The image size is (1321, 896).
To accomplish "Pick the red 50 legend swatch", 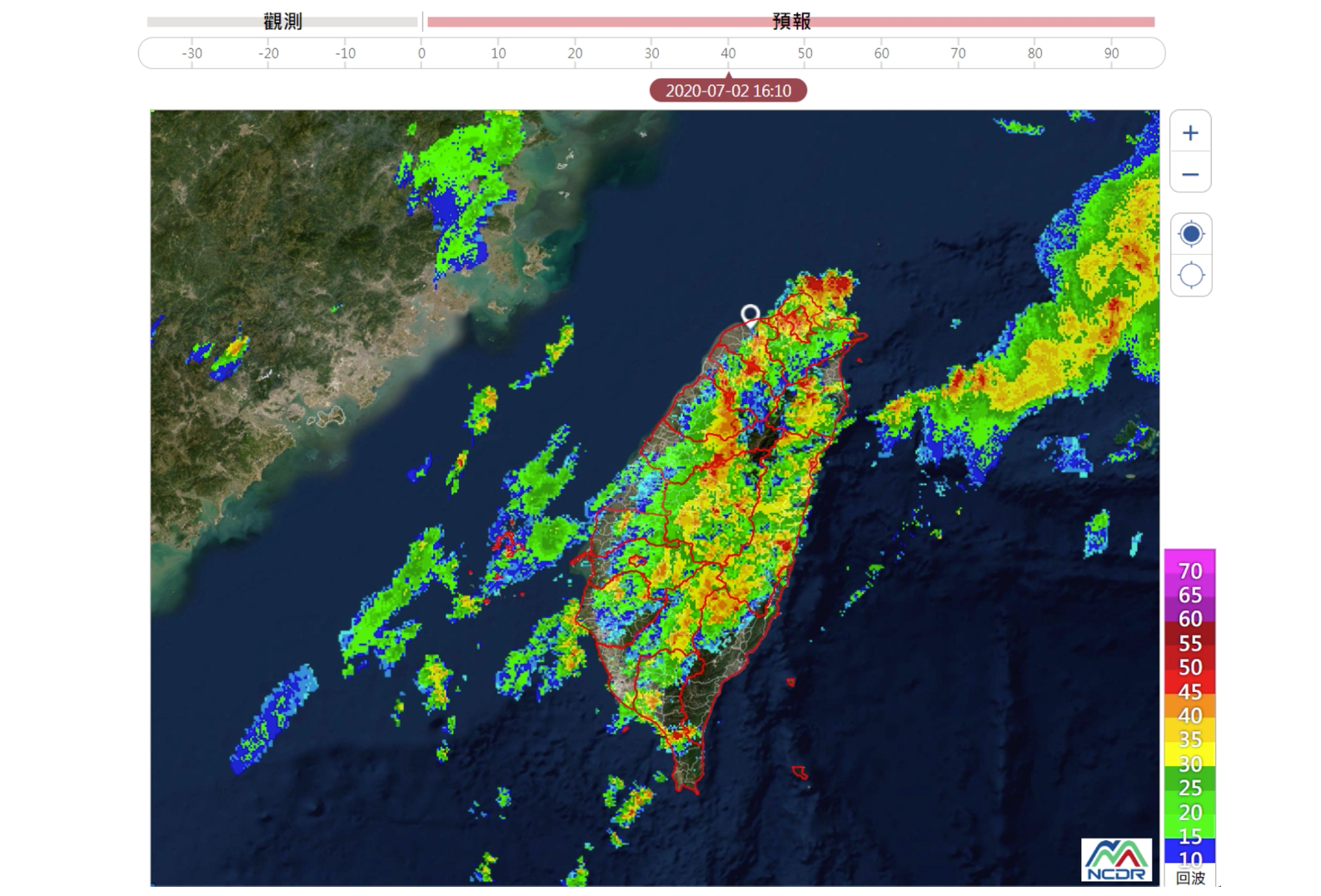I will [1190, 668].
